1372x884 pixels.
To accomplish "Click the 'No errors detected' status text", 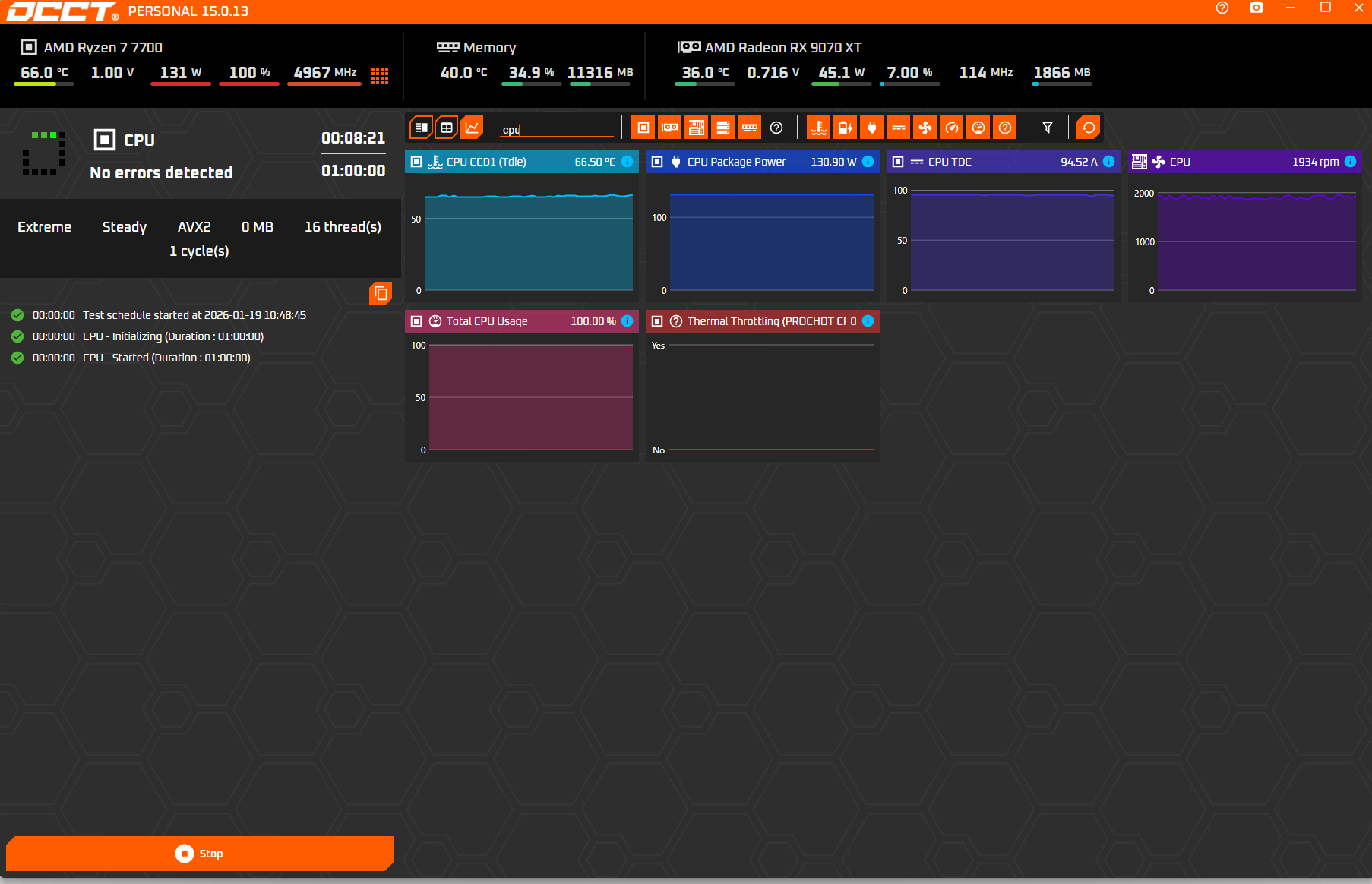I will click(161, 172).
